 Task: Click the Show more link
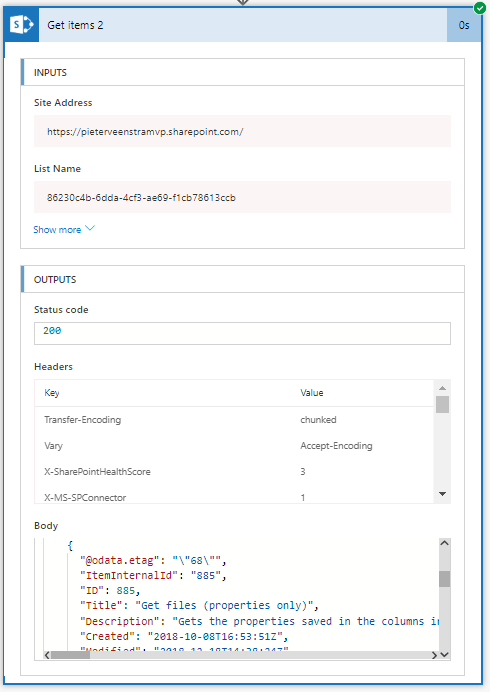click(57, 229)
